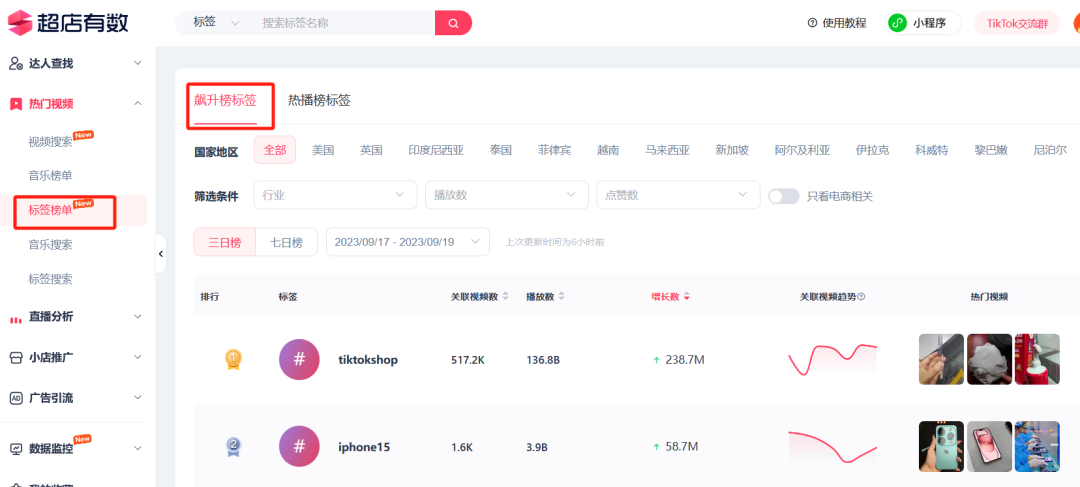1080x487 pixels.
Task: Open 标签榜单 in the sidebar
Action: point(50,211)
